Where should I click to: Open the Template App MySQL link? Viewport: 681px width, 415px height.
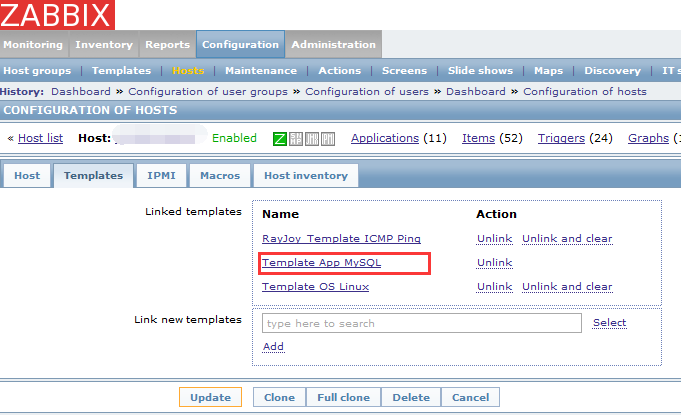(x=321, y=263)
